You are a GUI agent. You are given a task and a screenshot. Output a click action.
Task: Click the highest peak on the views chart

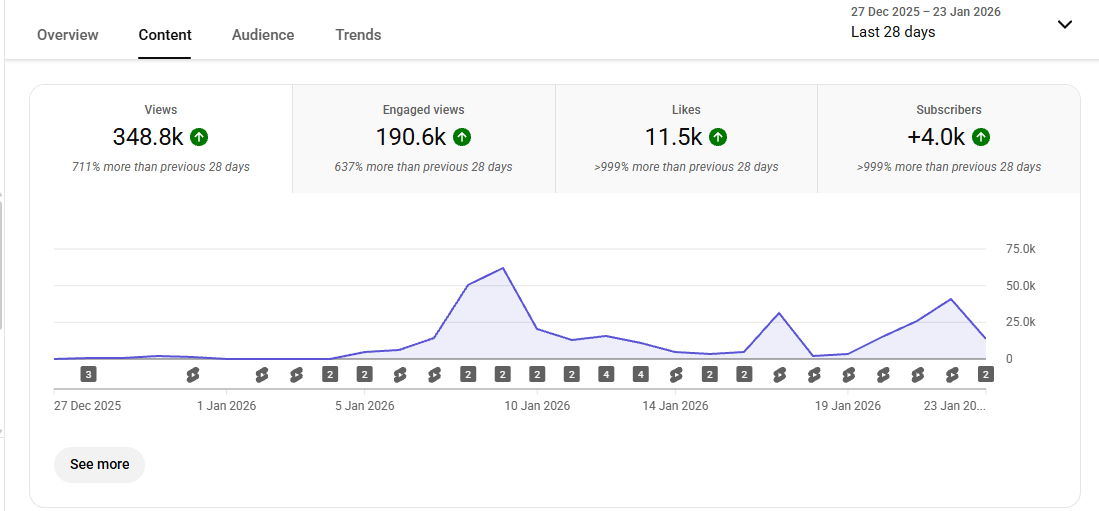coord(502,268)
